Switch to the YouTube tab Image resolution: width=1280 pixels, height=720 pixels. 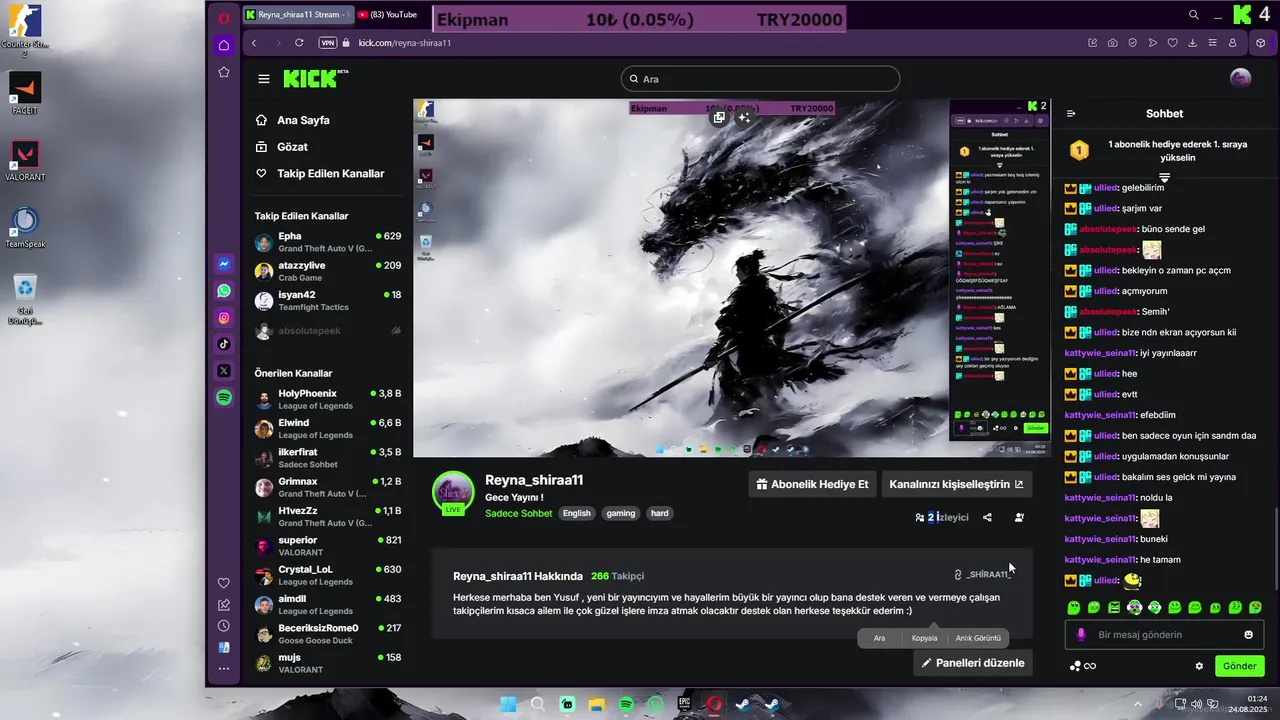point(386,15)
